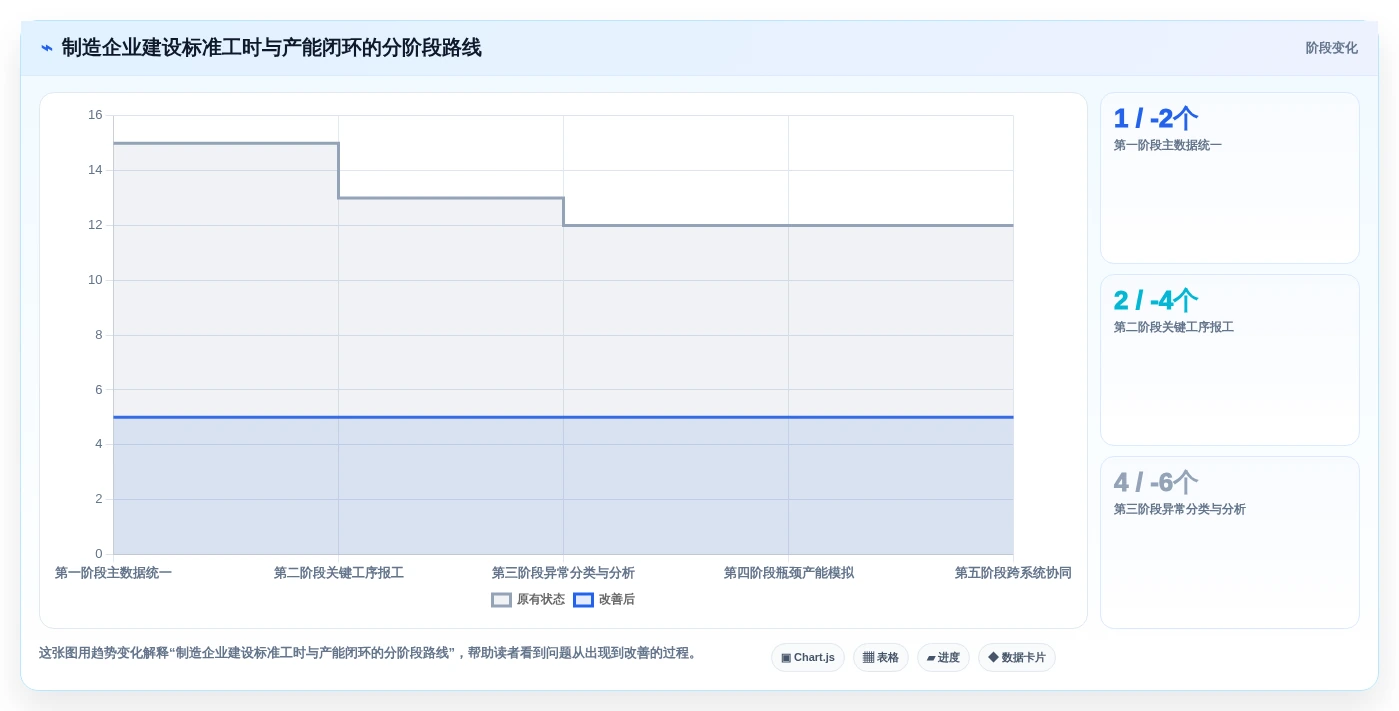
Task: Click the 改善后 legend label
Action: pos(617,600)
